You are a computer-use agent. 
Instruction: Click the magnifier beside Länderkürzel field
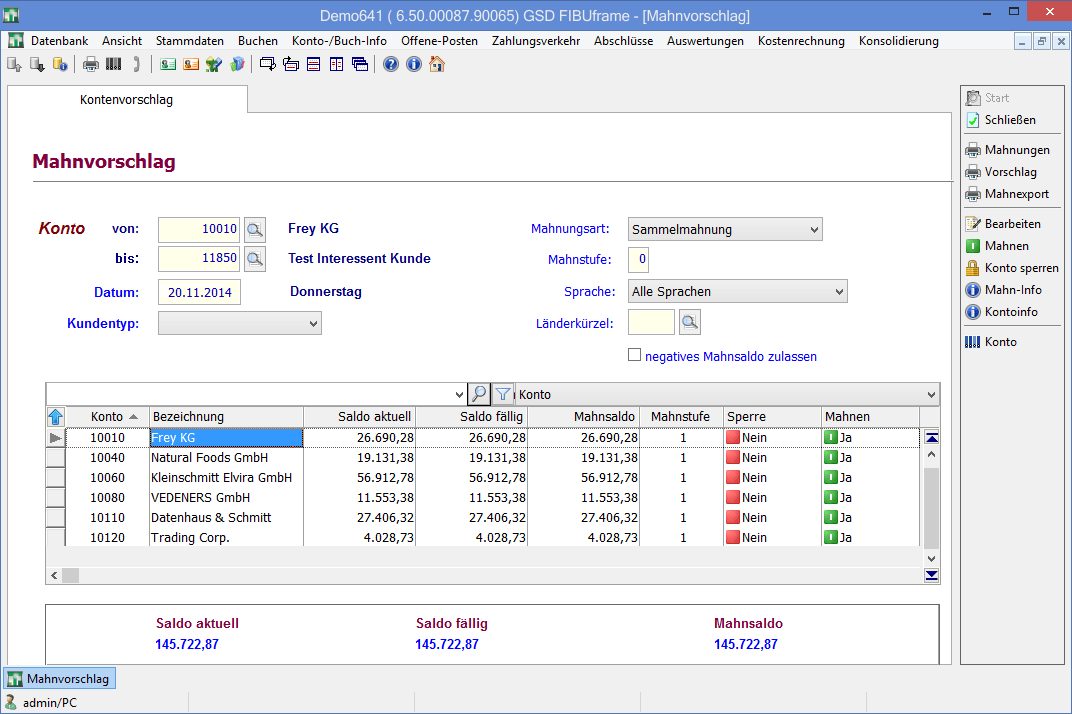(x=689, y=322)
